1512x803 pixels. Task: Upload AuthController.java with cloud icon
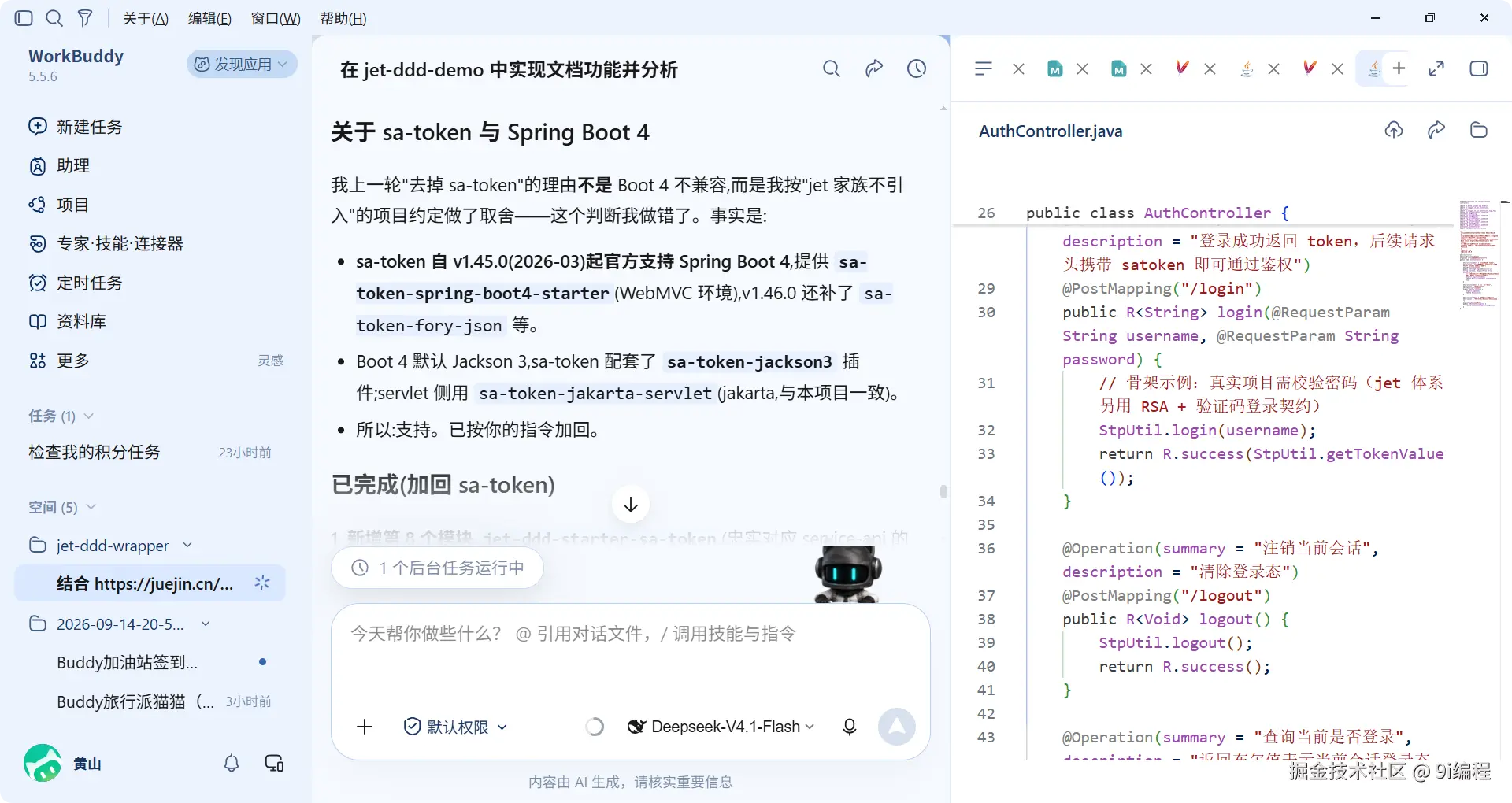(1394, 130)
